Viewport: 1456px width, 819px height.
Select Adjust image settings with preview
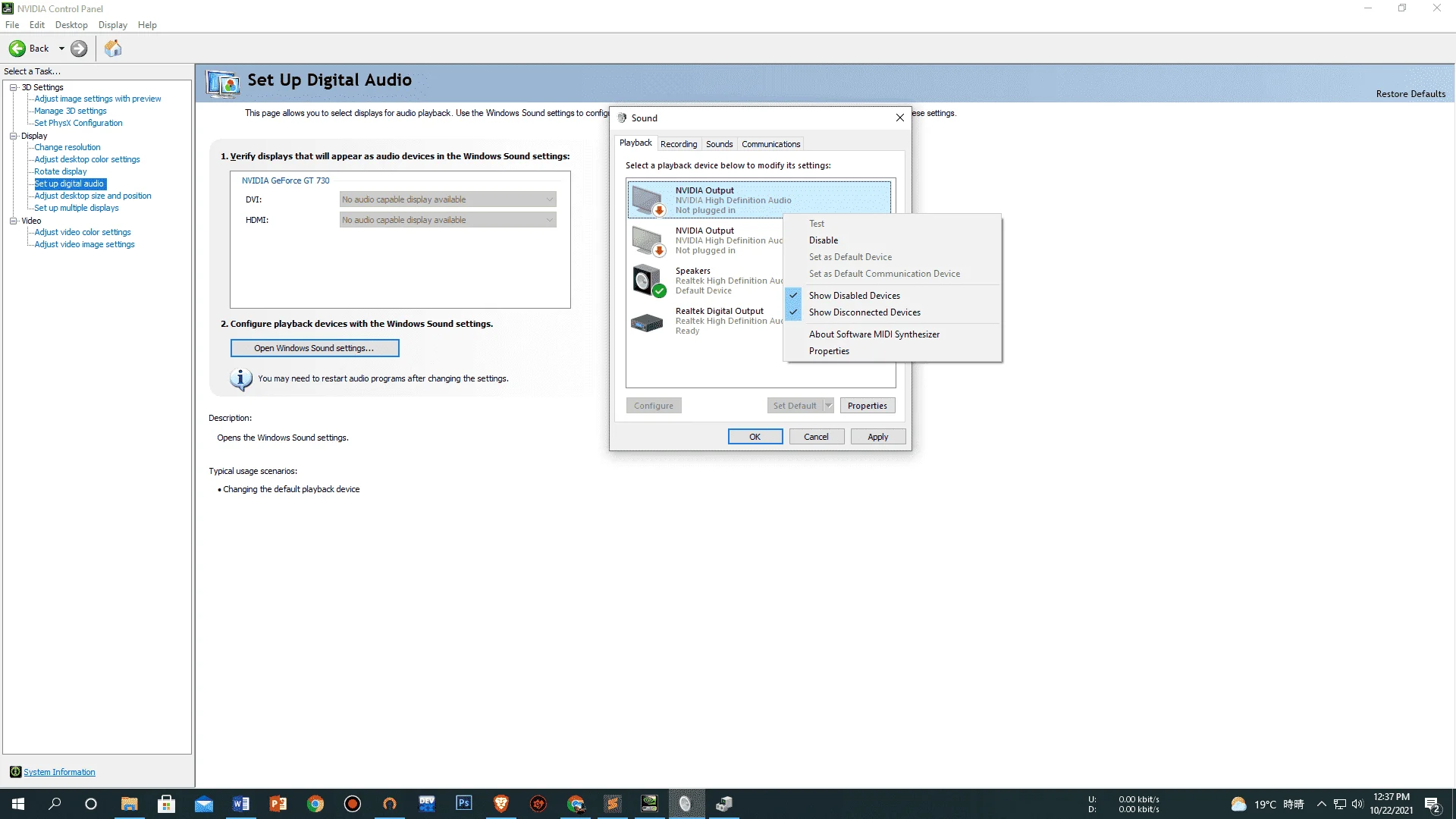[x=98, y=99]
